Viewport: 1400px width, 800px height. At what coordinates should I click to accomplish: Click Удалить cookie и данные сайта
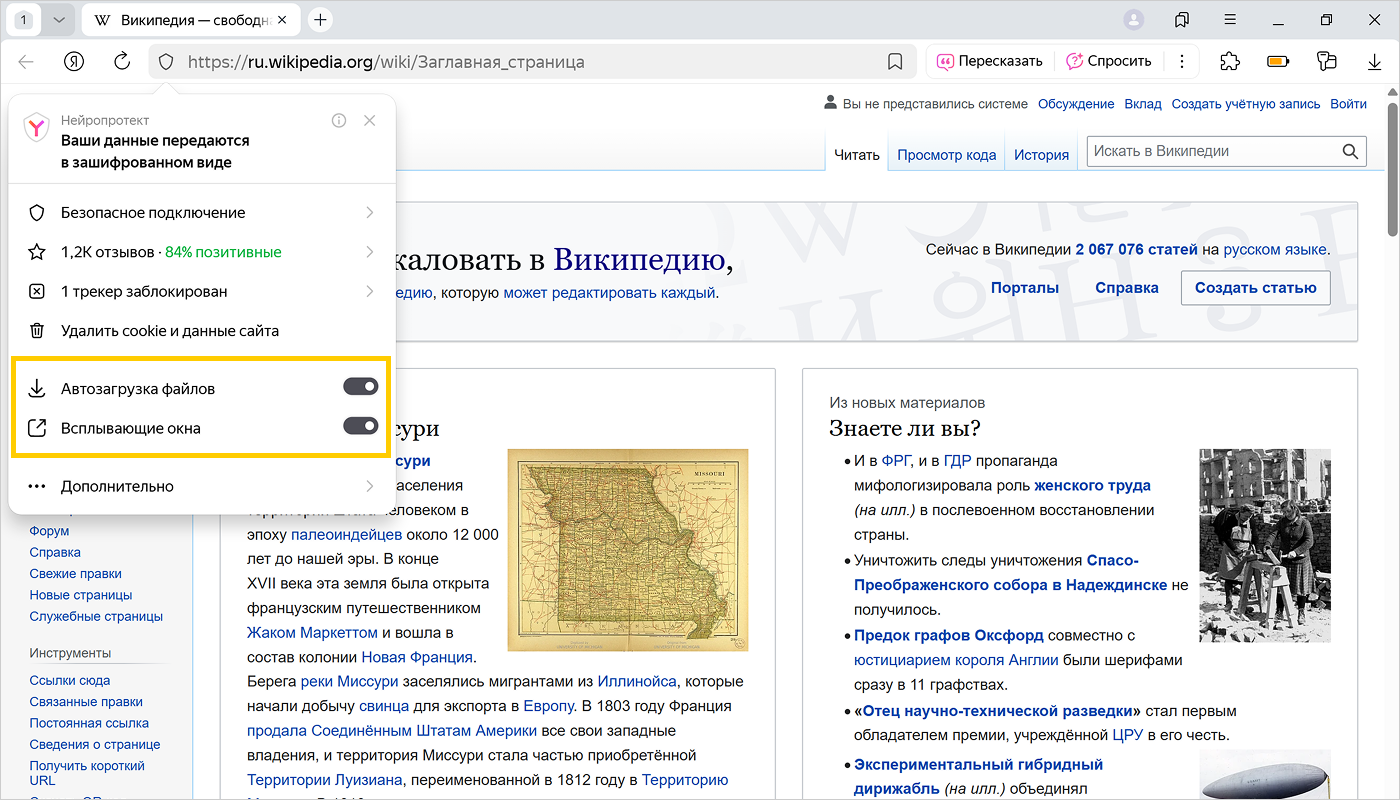170,331
